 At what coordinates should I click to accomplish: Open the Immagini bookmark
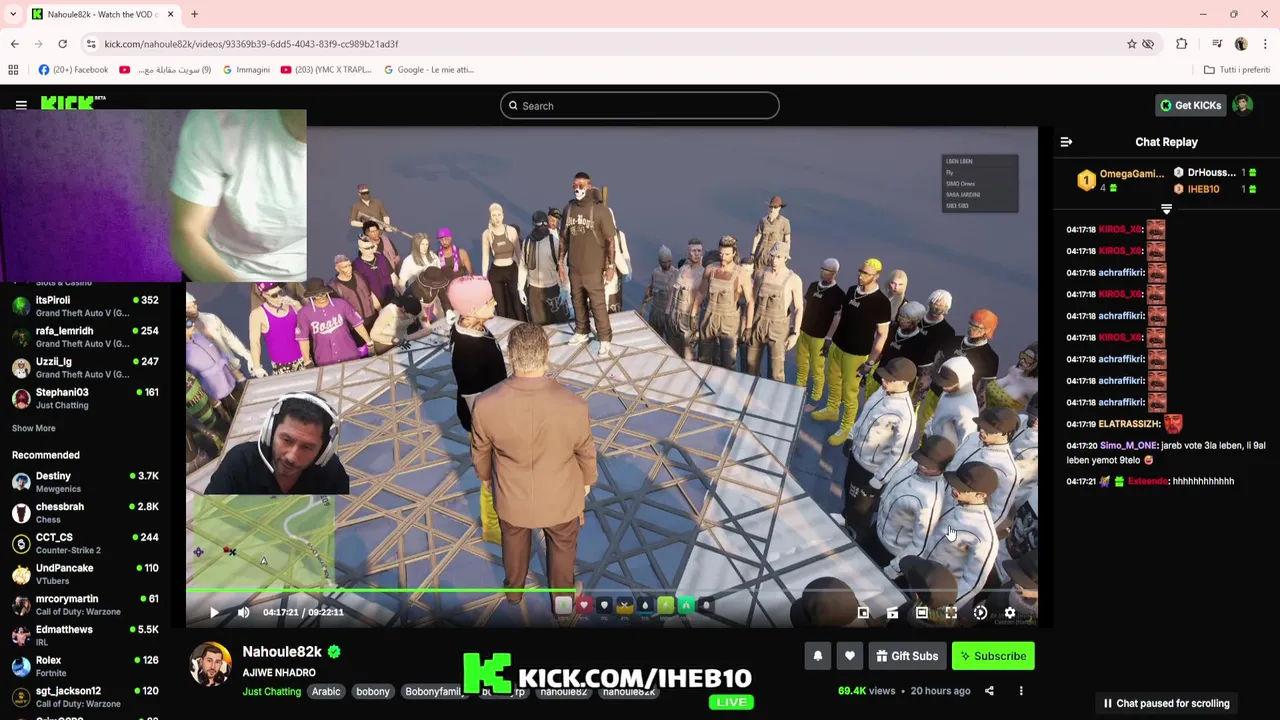click(x=246, y=70)
